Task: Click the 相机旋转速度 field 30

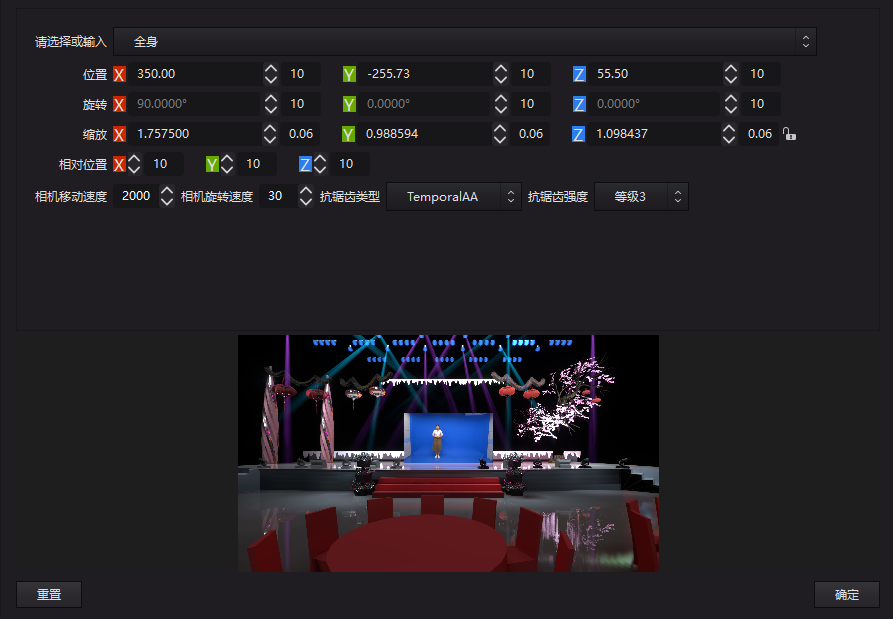Action: point(278,196)
